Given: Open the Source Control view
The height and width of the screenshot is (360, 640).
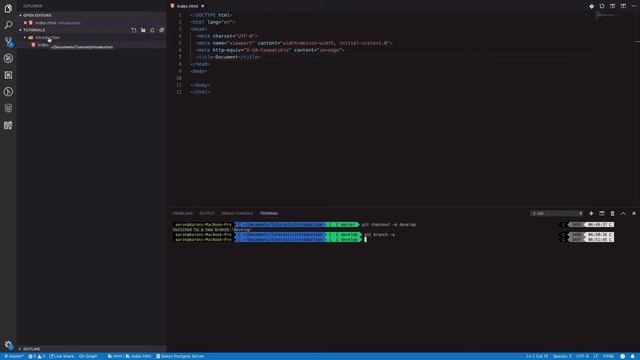Looking at the screenshot, I should pos(8,42).
